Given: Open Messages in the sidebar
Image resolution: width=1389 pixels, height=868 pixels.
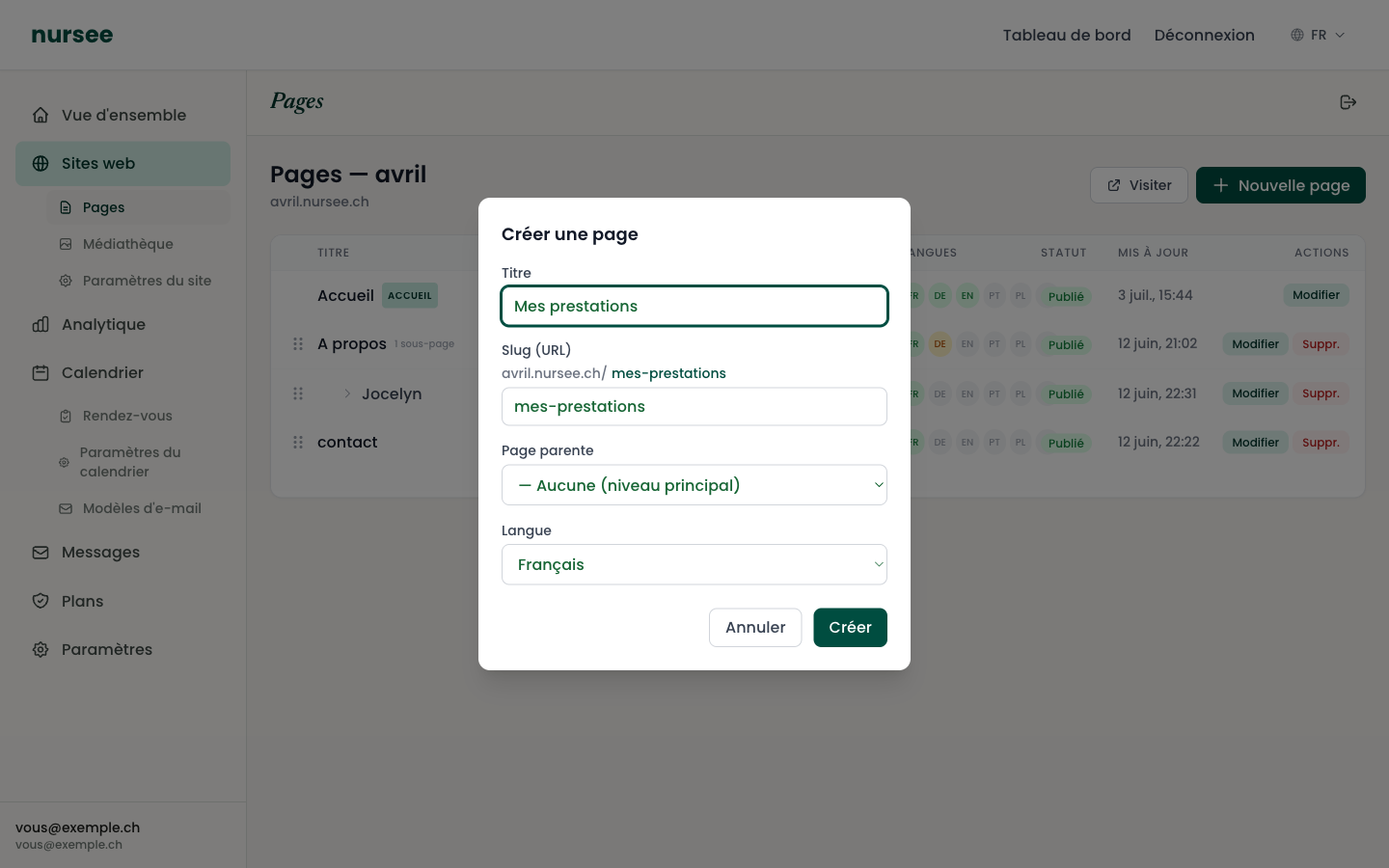Looking at the screenshot, I should coord(123,552).
